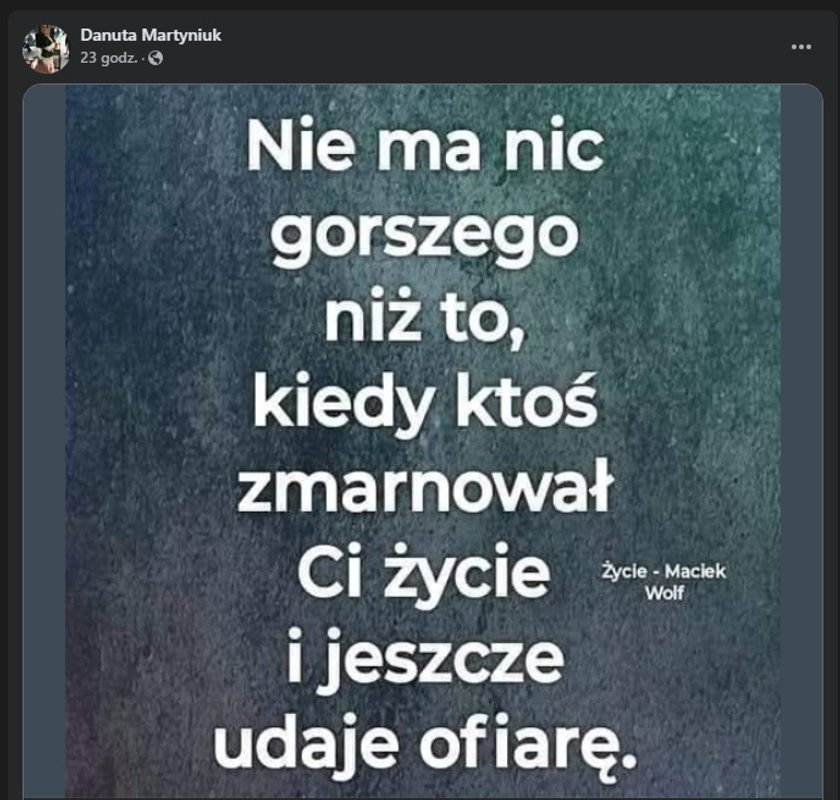Open the "23 godz." timestamp link

coord(109,58)
